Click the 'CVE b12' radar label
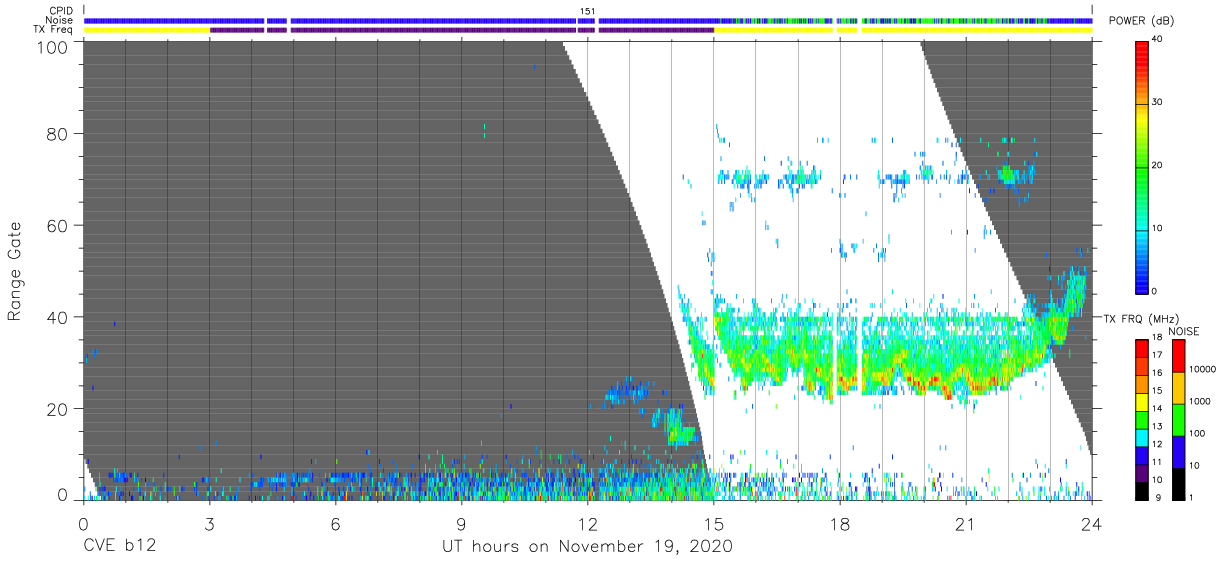Viewport: 1228px width, 567px height. [x=119, y=546]
